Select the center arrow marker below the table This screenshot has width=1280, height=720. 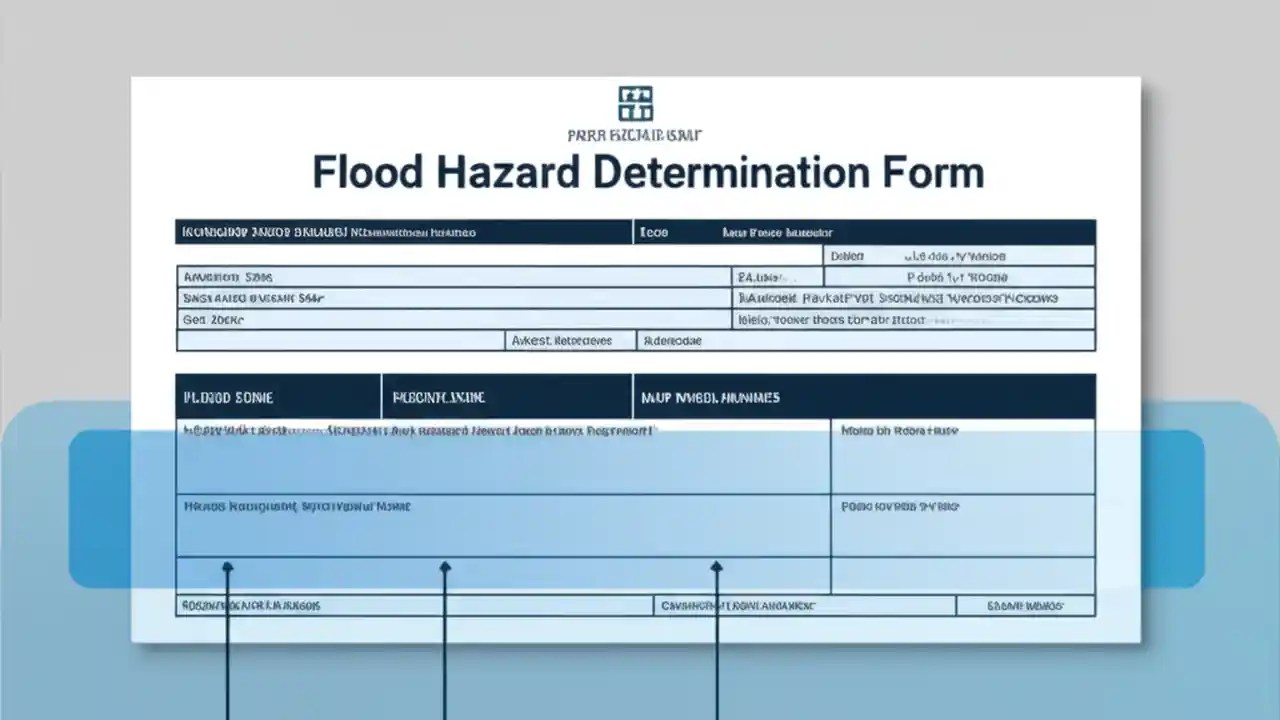click(445, 568)
